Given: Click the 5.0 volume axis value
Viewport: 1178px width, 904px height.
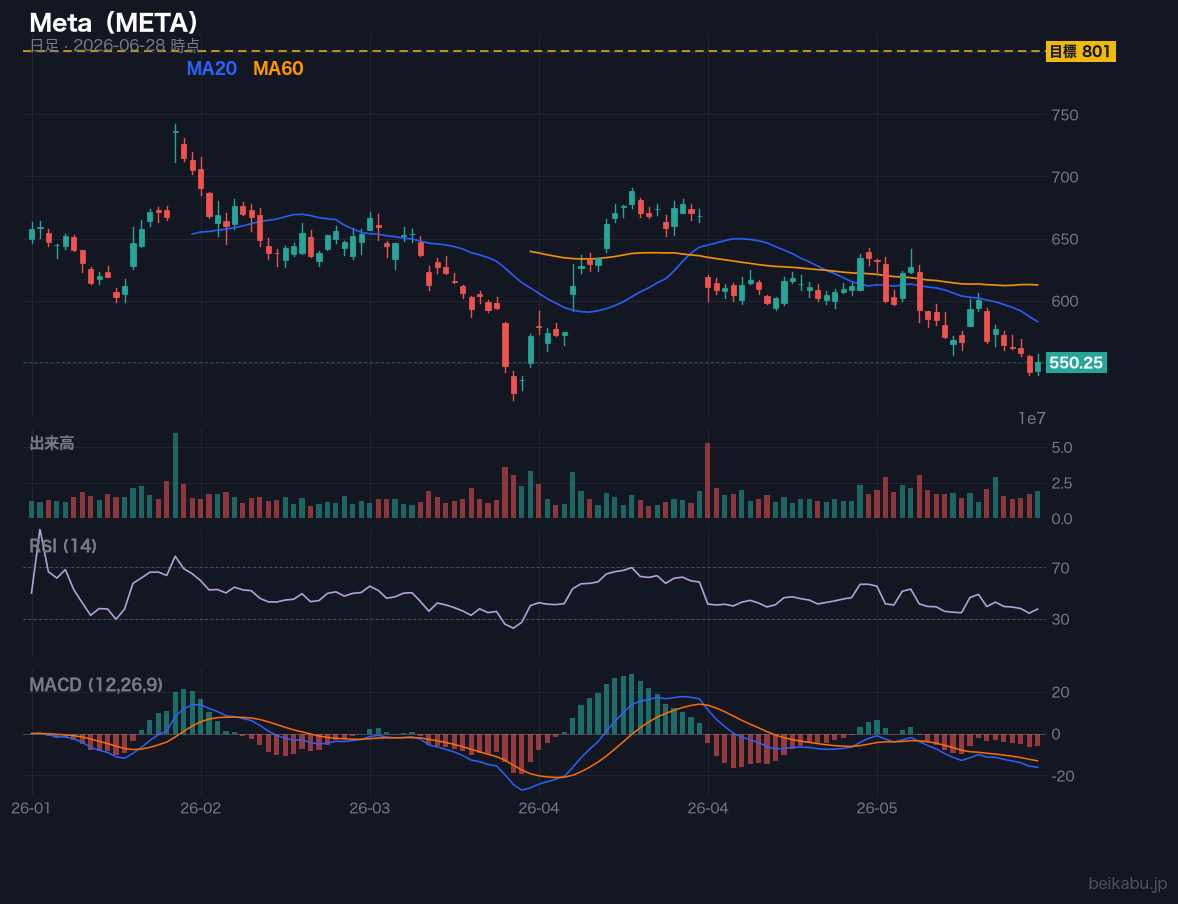Looking at the screenshot, I should (x=1062, y=448).
